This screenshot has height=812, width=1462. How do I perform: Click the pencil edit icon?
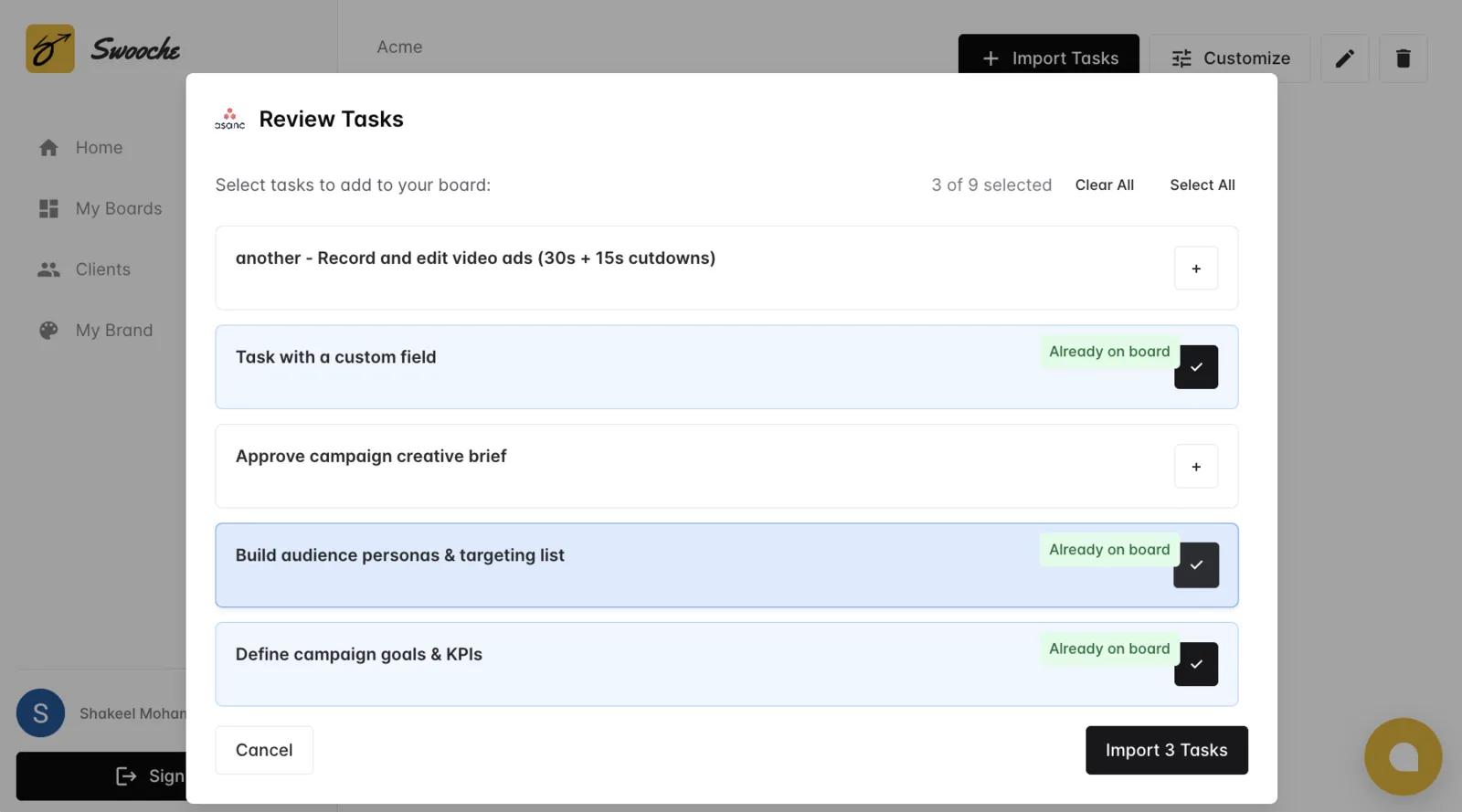coord(1344,58)
